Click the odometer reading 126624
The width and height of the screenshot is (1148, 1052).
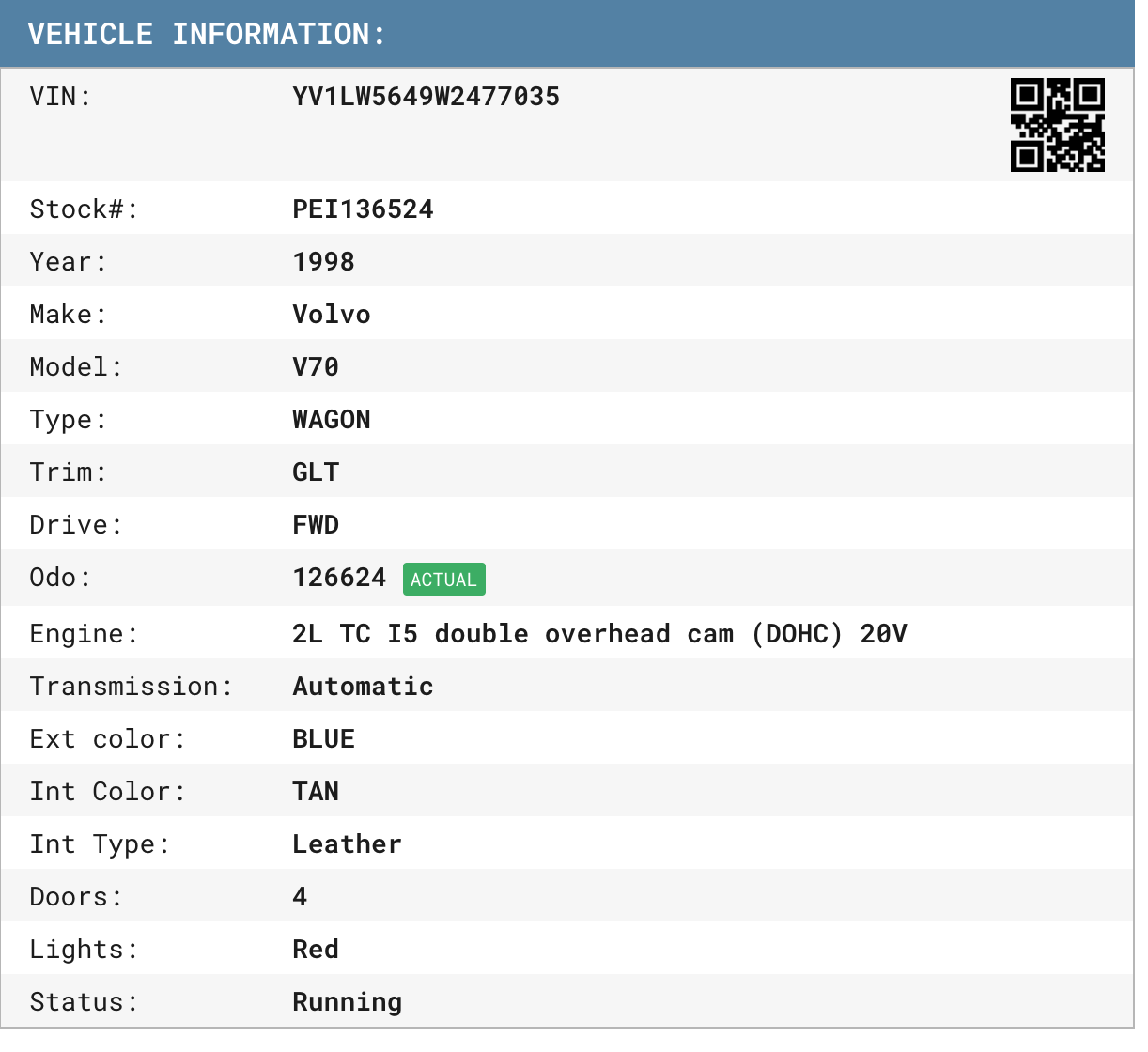tap(339, 578)
